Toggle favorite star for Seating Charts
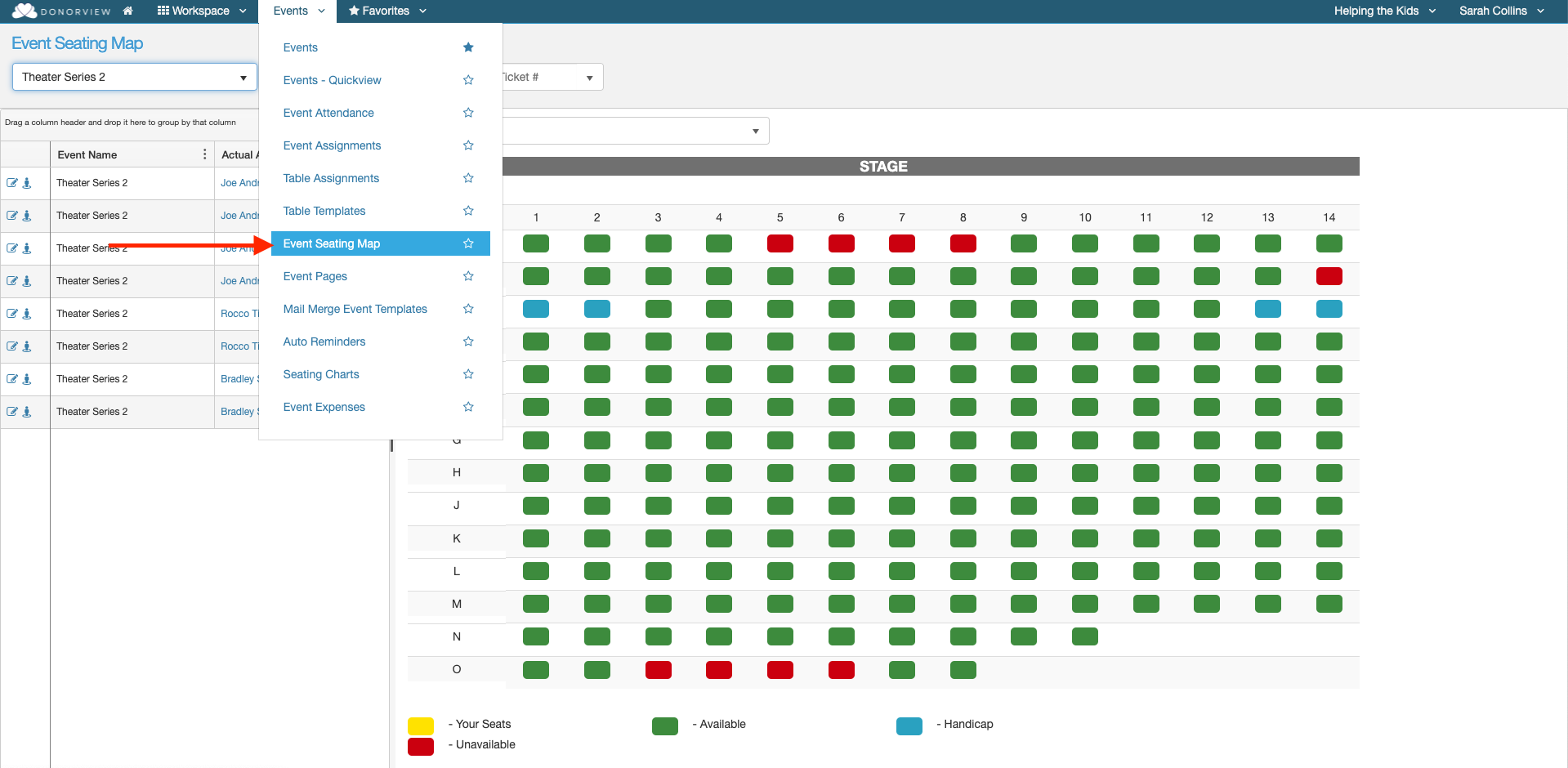The height and width of the screenshot is (768, 1568). point(468,374)
